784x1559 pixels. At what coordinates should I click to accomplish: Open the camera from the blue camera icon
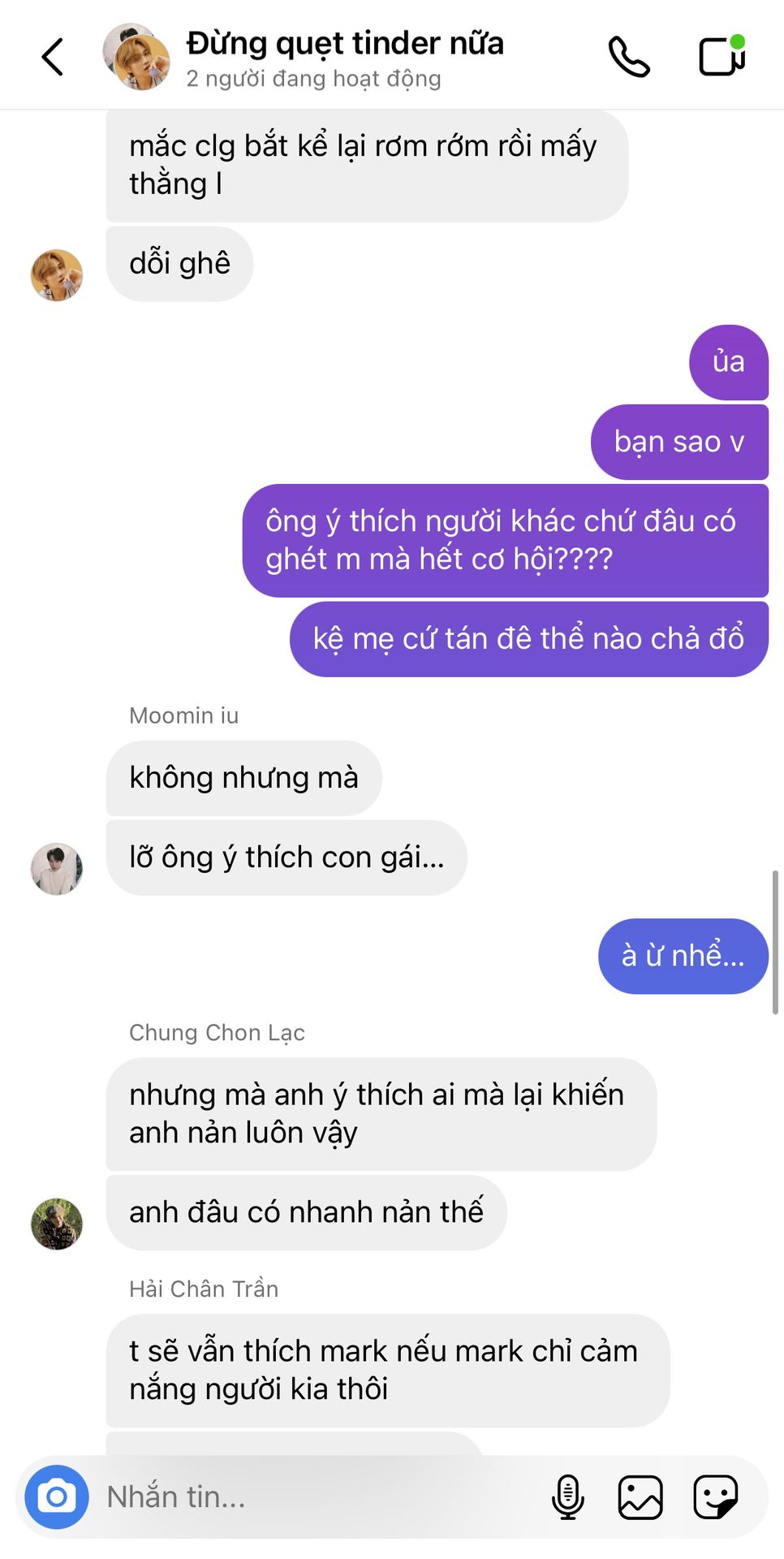click(x=57, y=1496)
